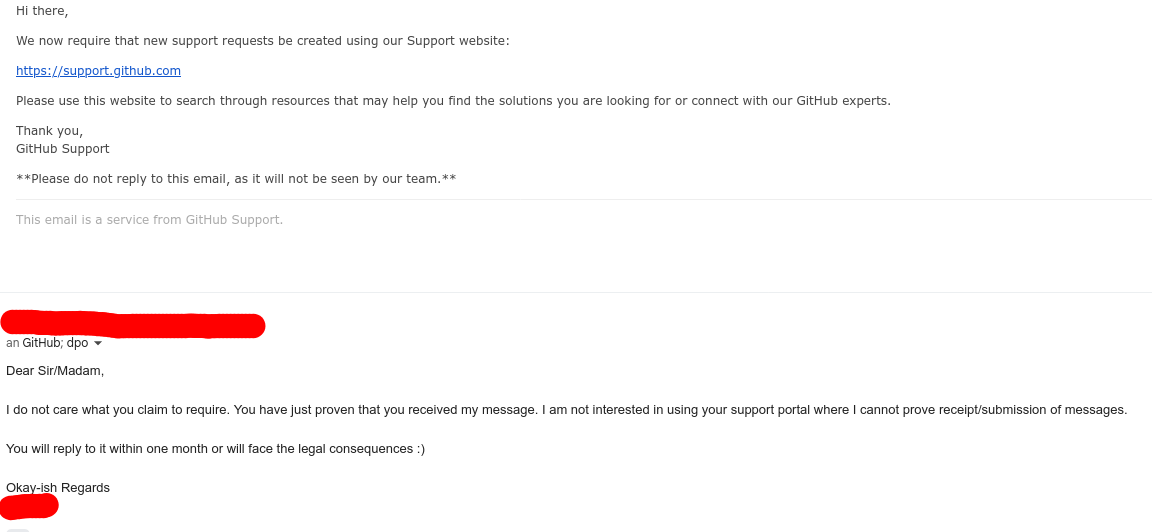Click the separator between the two emails
1152x532 pixels.
pos(576,292)
